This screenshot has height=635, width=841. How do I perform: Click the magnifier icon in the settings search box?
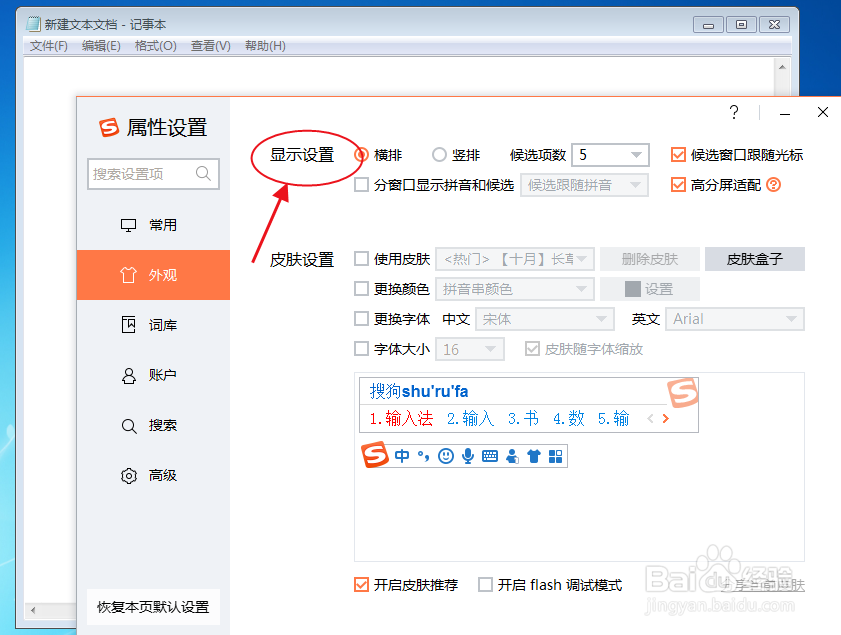203,173
